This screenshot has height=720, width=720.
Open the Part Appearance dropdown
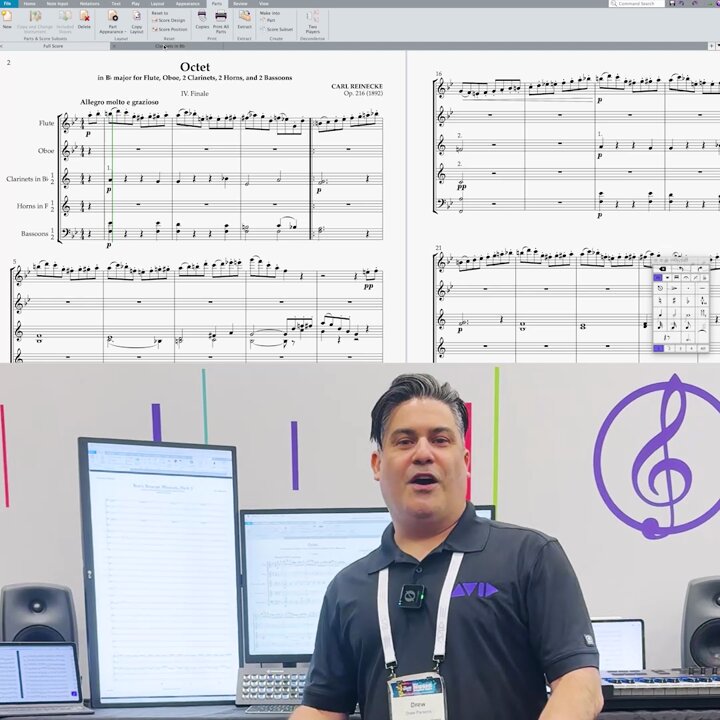[113, 22]
